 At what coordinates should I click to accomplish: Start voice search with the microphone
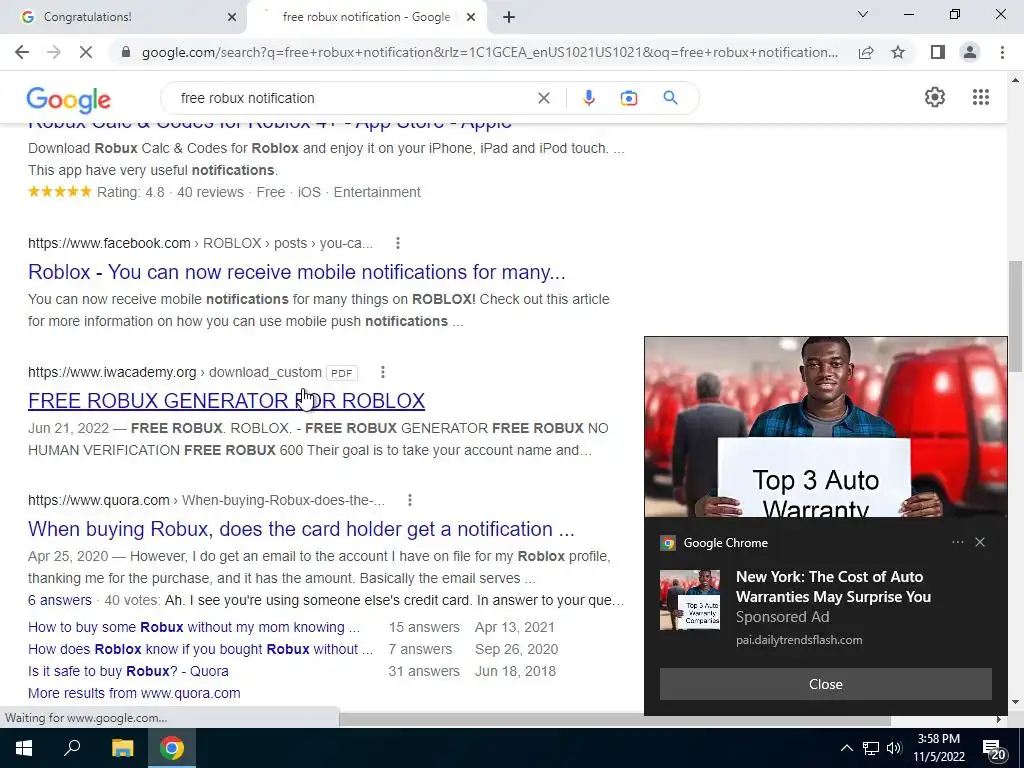[x=588, y=98]
